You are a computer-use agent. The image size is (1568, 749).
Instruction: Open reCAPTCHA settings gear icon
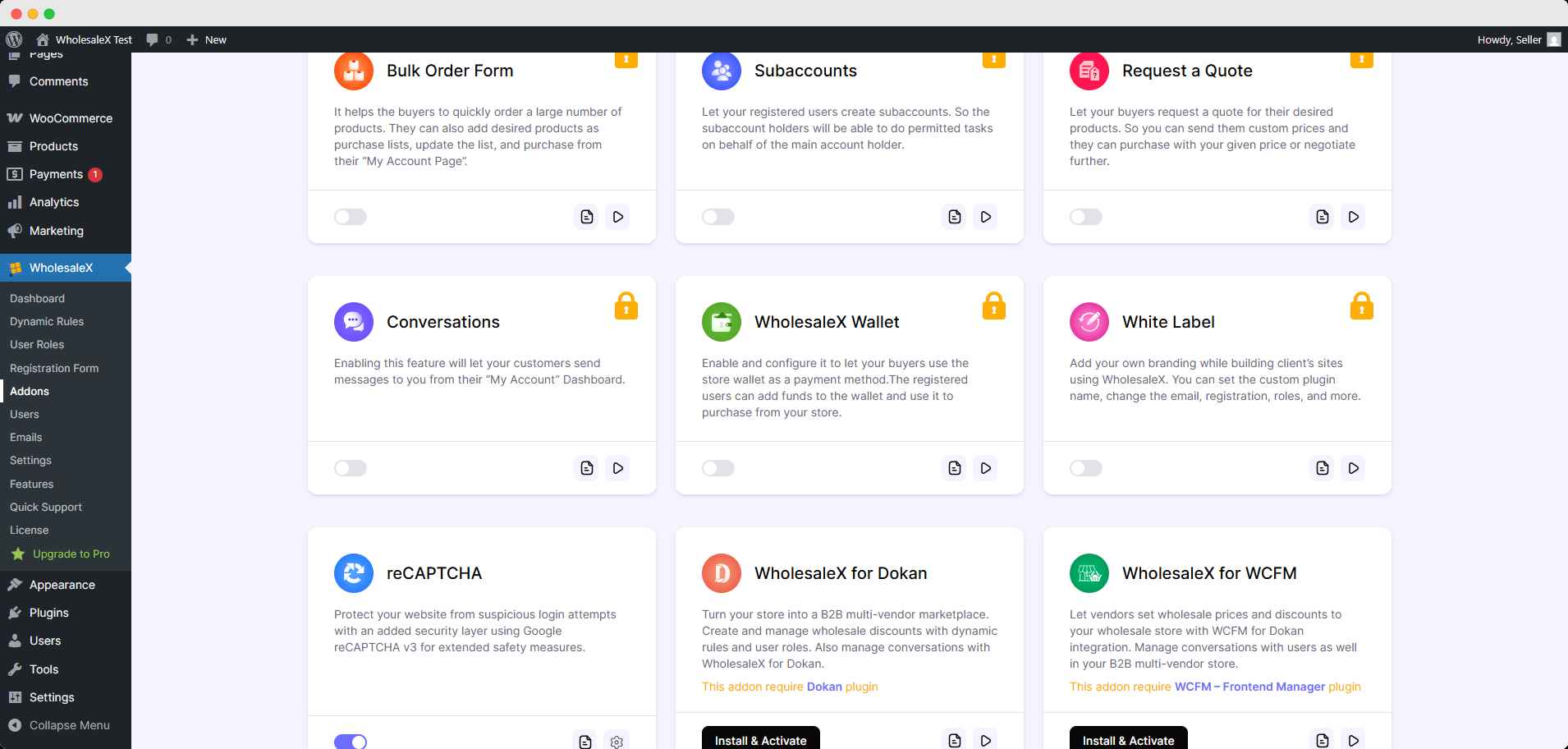point(617,742)
